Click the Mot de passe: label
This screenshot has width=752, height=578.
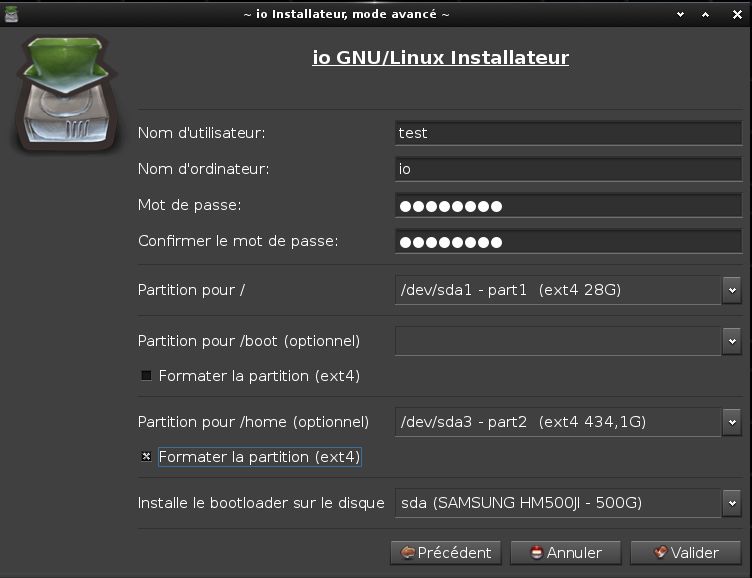coord(189,205)
